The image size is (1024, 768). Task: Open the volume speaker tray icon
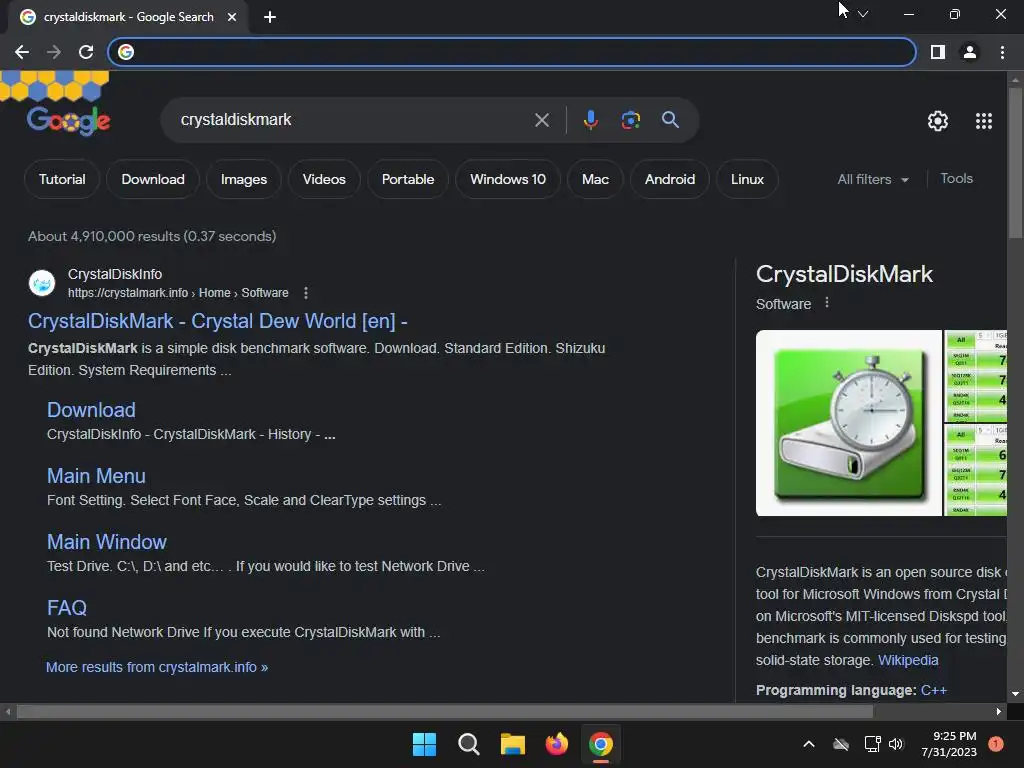coord(896,744)
